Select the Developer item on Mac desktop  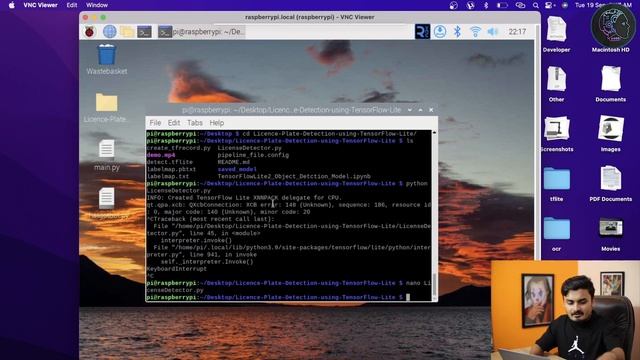click(x=556, y=34)
